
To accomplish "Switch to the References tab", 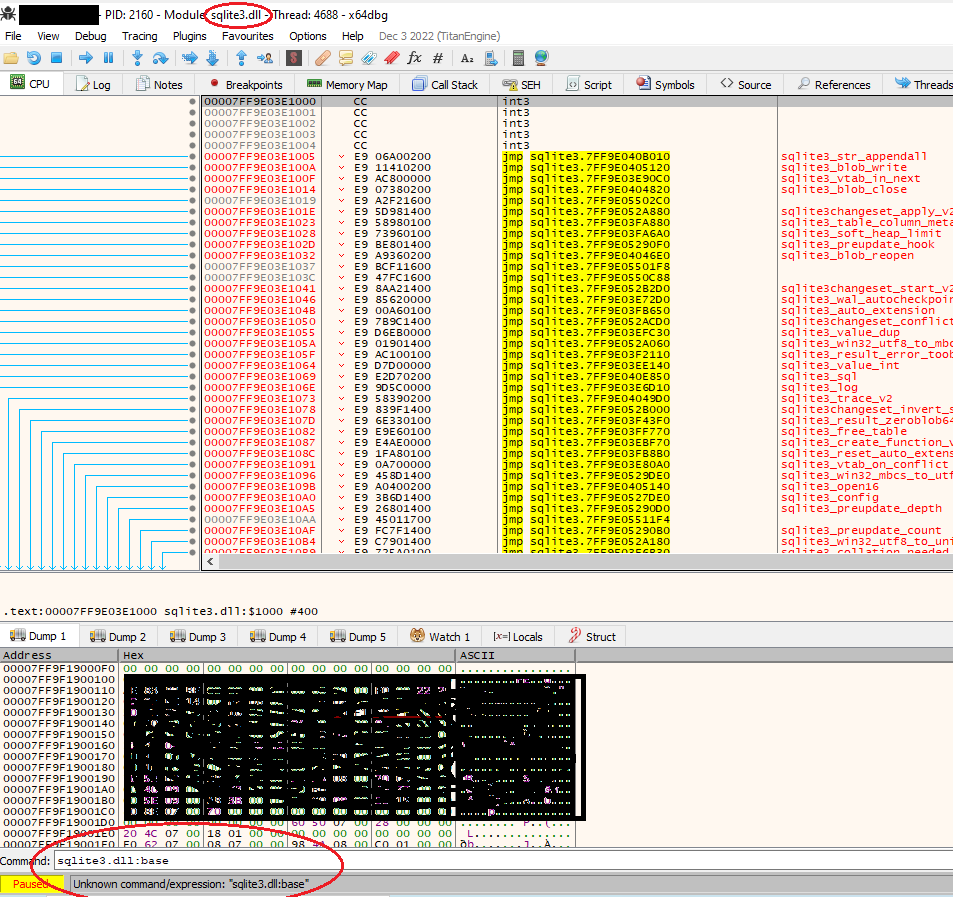I will 834,84.
